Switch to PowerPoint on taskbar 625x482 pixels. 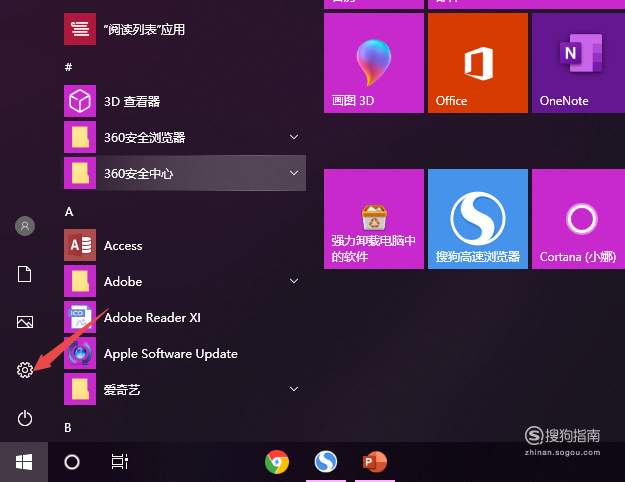375,462
